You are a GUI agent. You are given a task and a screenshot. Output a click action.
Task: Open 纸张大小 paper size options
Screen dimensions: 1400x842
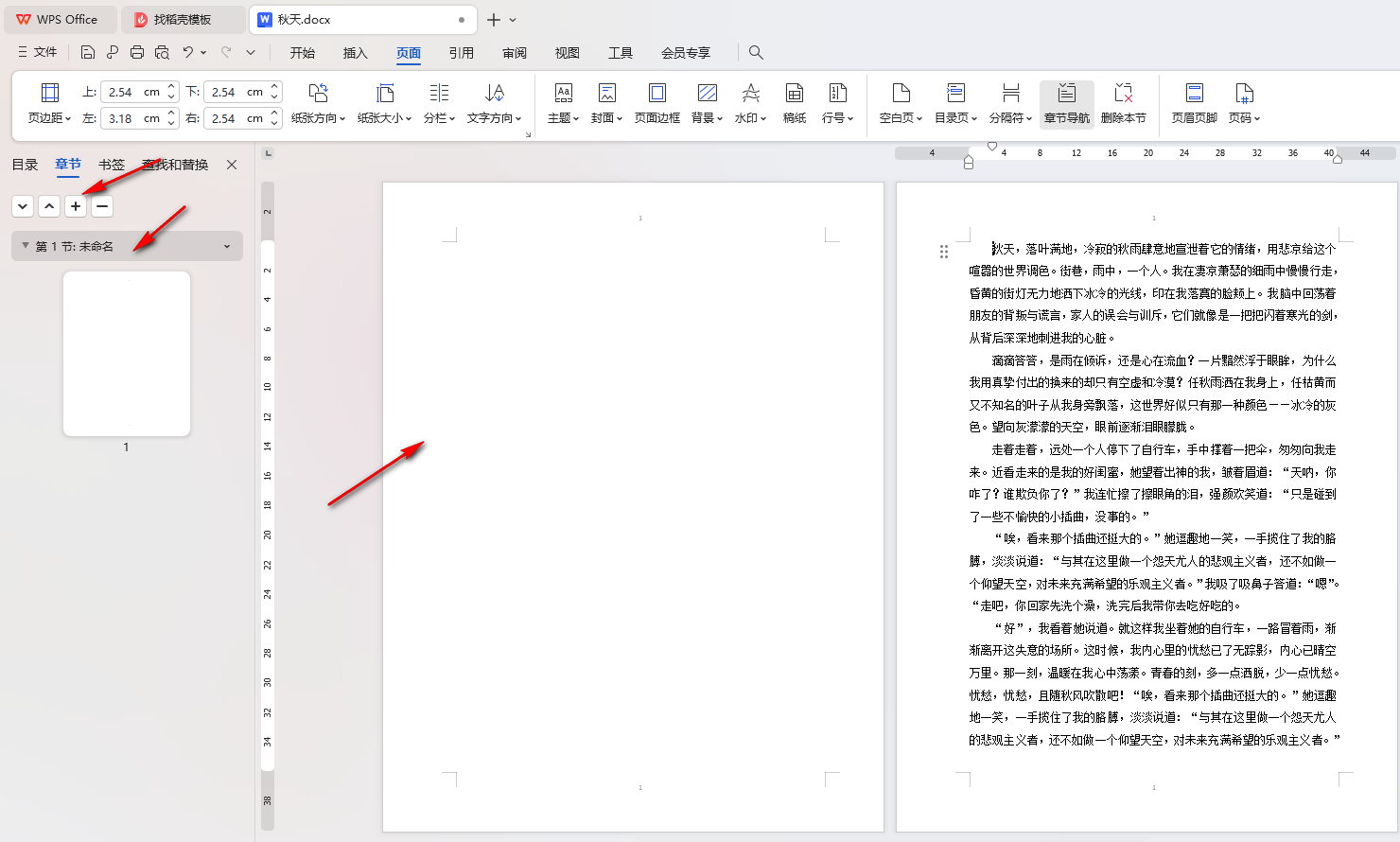coord(384,103)
